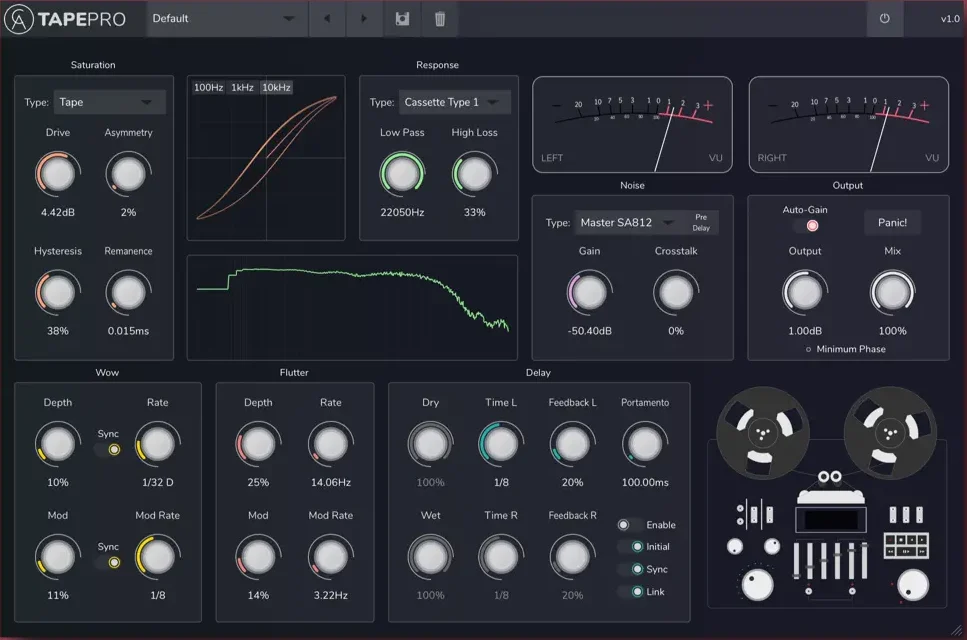This screenshot has height=640, width=967.
Task: Click the Flutter Depth knob
Action: click(x=258, y=444)
